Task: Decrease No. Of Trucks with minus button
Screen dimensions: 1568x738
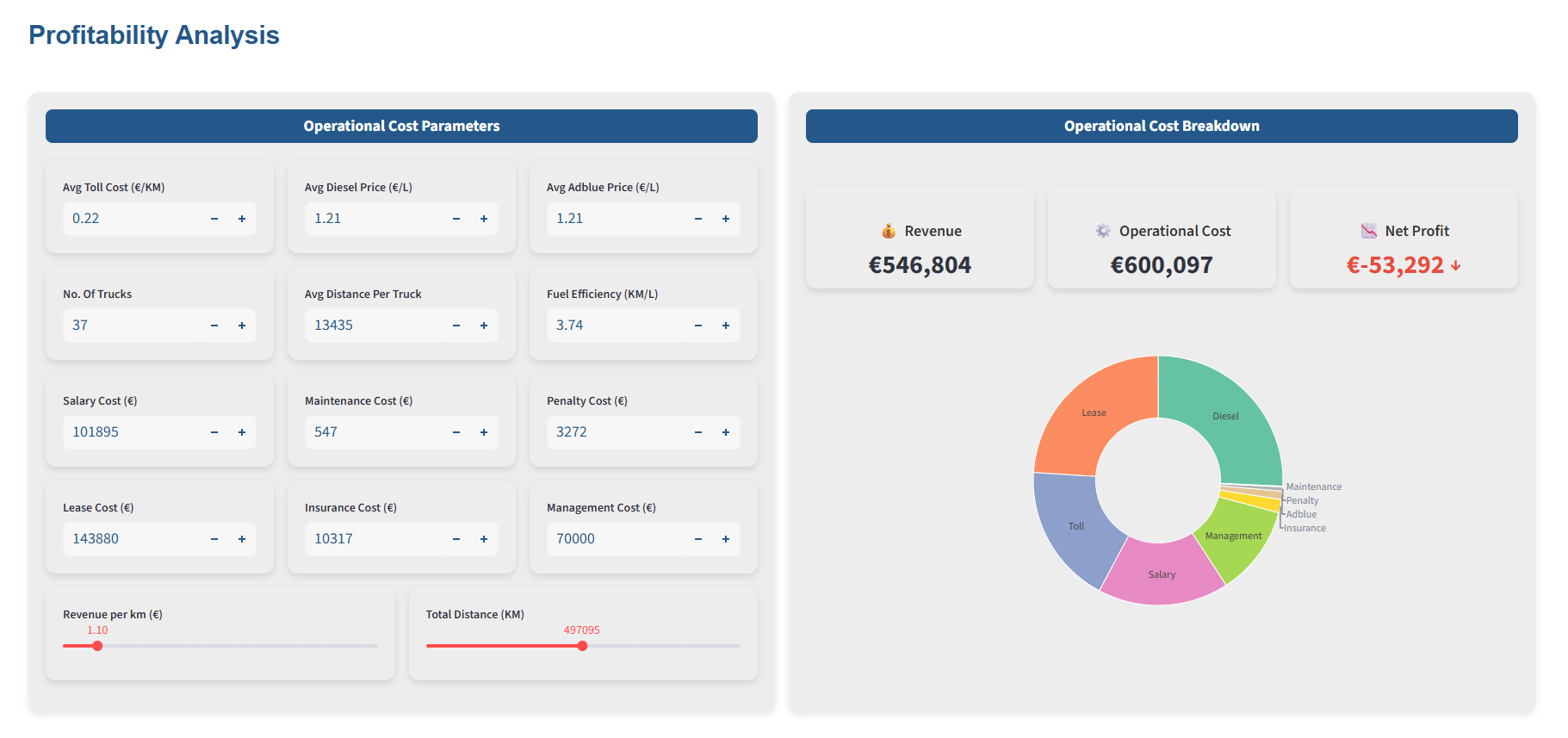Action: [214, 326]
